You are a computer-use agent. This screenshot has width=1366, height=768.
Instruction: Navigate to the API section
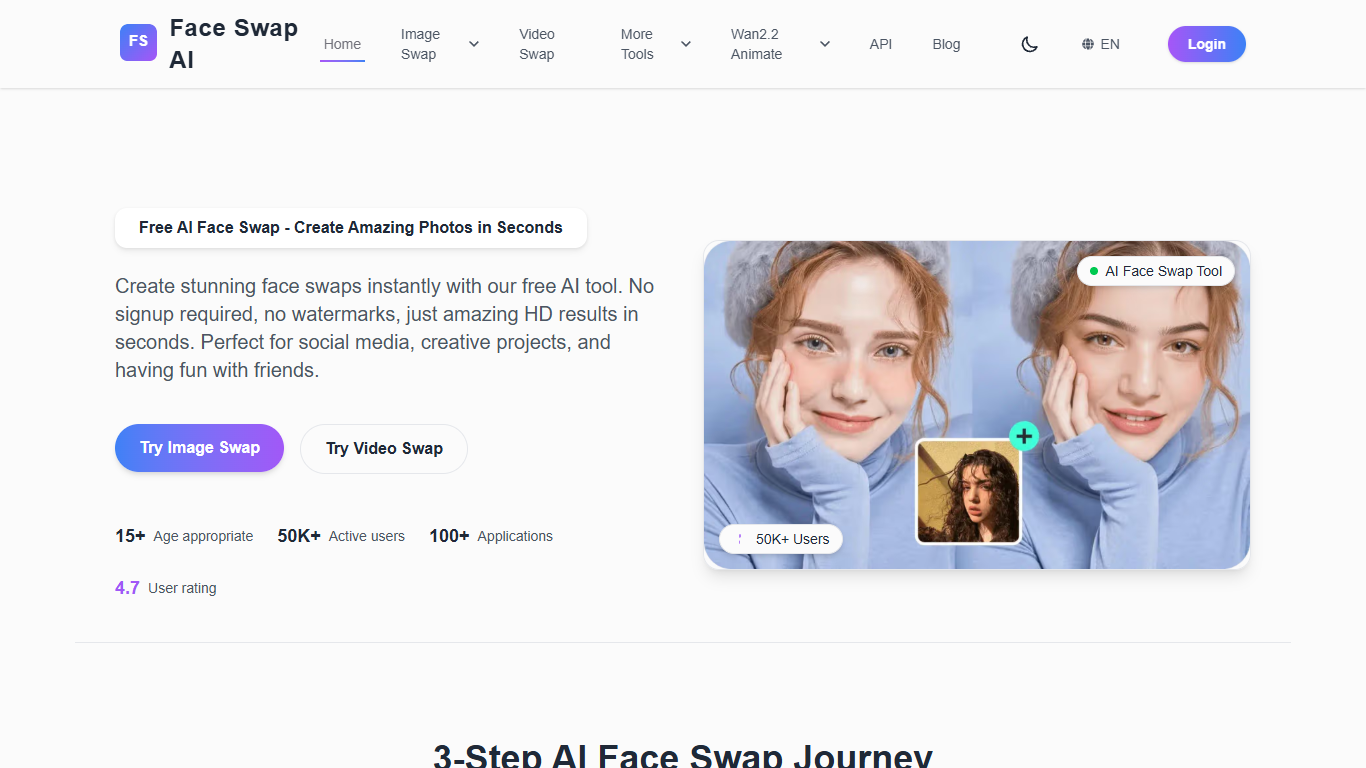[x=880, y=44]
